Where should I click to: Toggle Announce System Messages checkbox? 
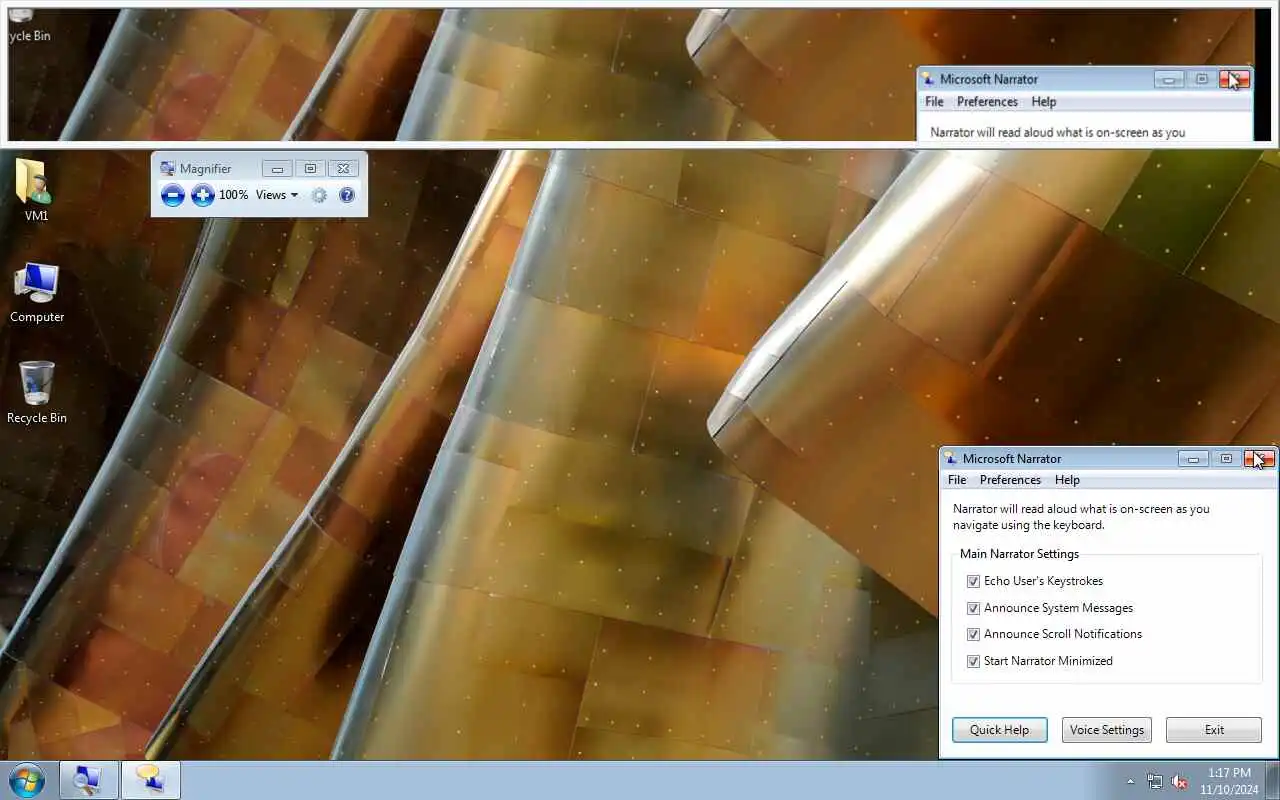point(973,608)
